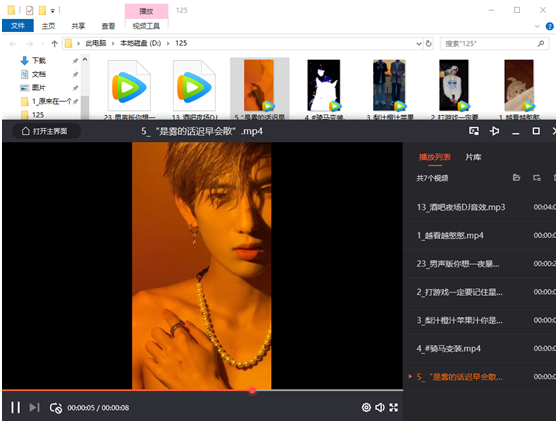Enter fullscreen in the player

(394, 407)
